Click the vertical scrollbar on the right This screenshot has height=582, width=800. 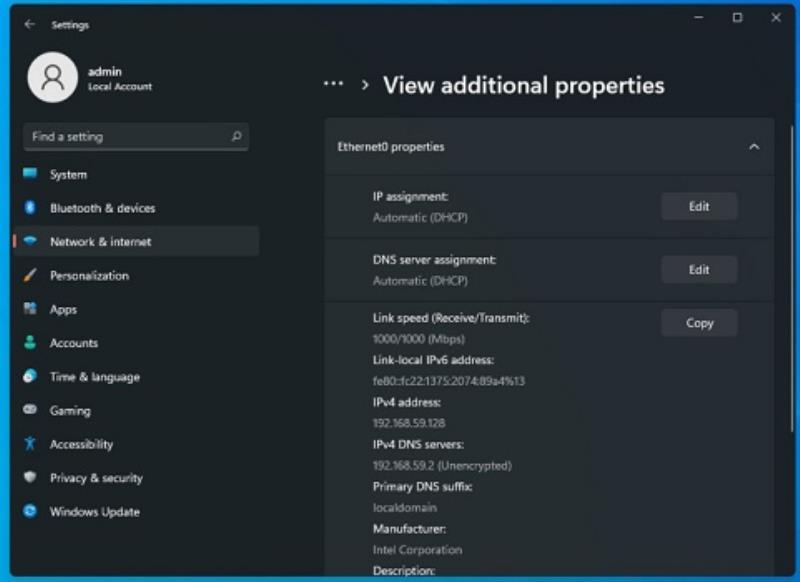pyautogui.click(x=792, y=278)
